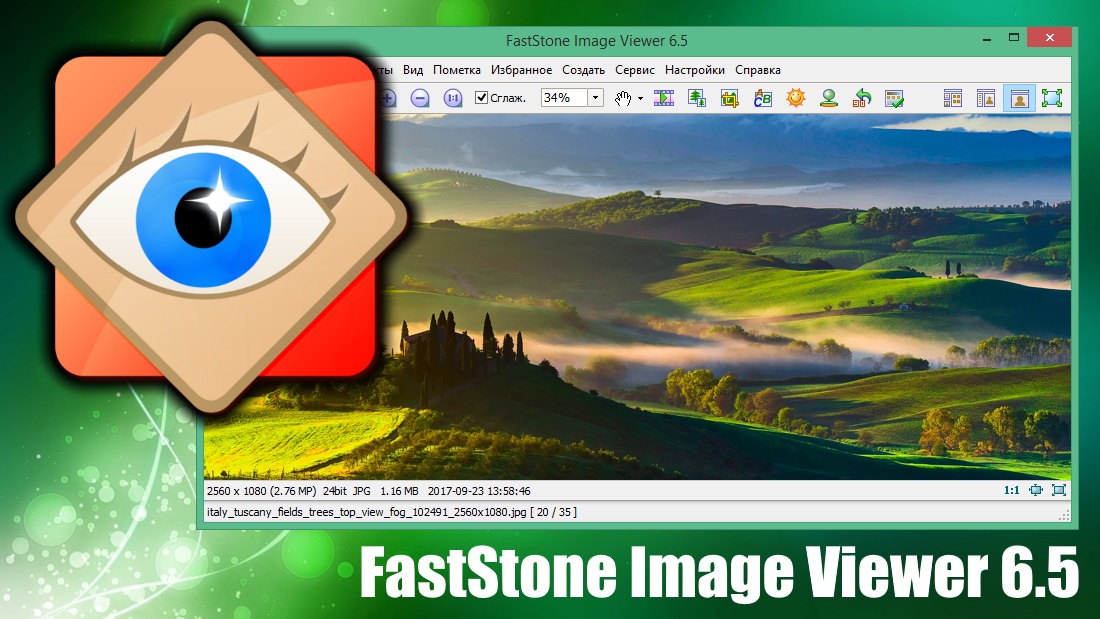Expand the hand tool options arrow

(640, 99)
